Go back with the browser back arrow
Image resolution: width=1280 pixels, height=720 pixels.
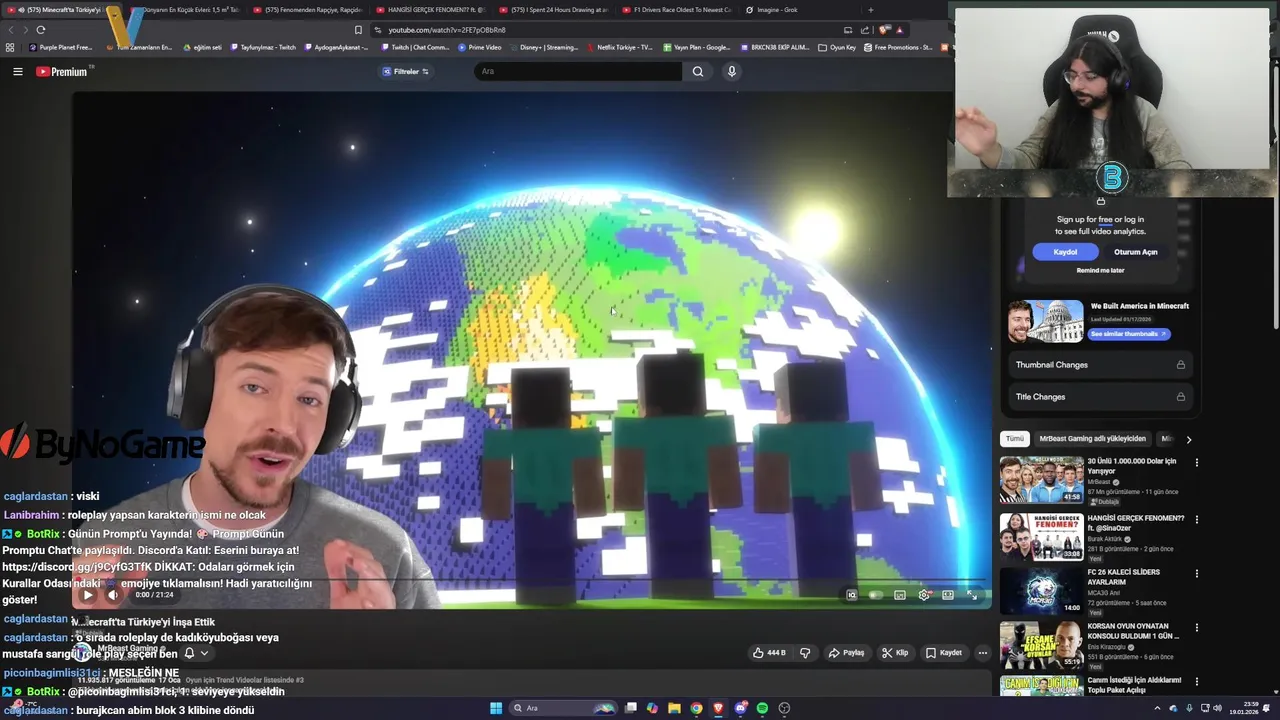point(12,30)
